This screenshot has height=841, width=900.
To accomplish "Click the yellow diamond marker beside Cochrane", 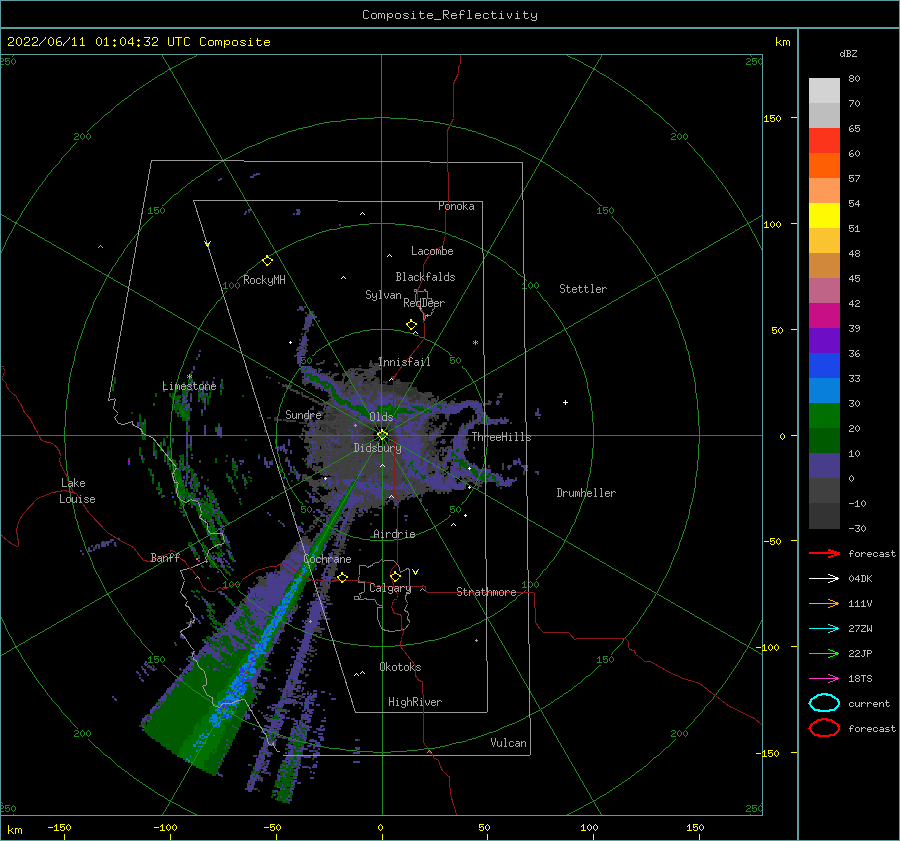I will (x=342, y=577).
